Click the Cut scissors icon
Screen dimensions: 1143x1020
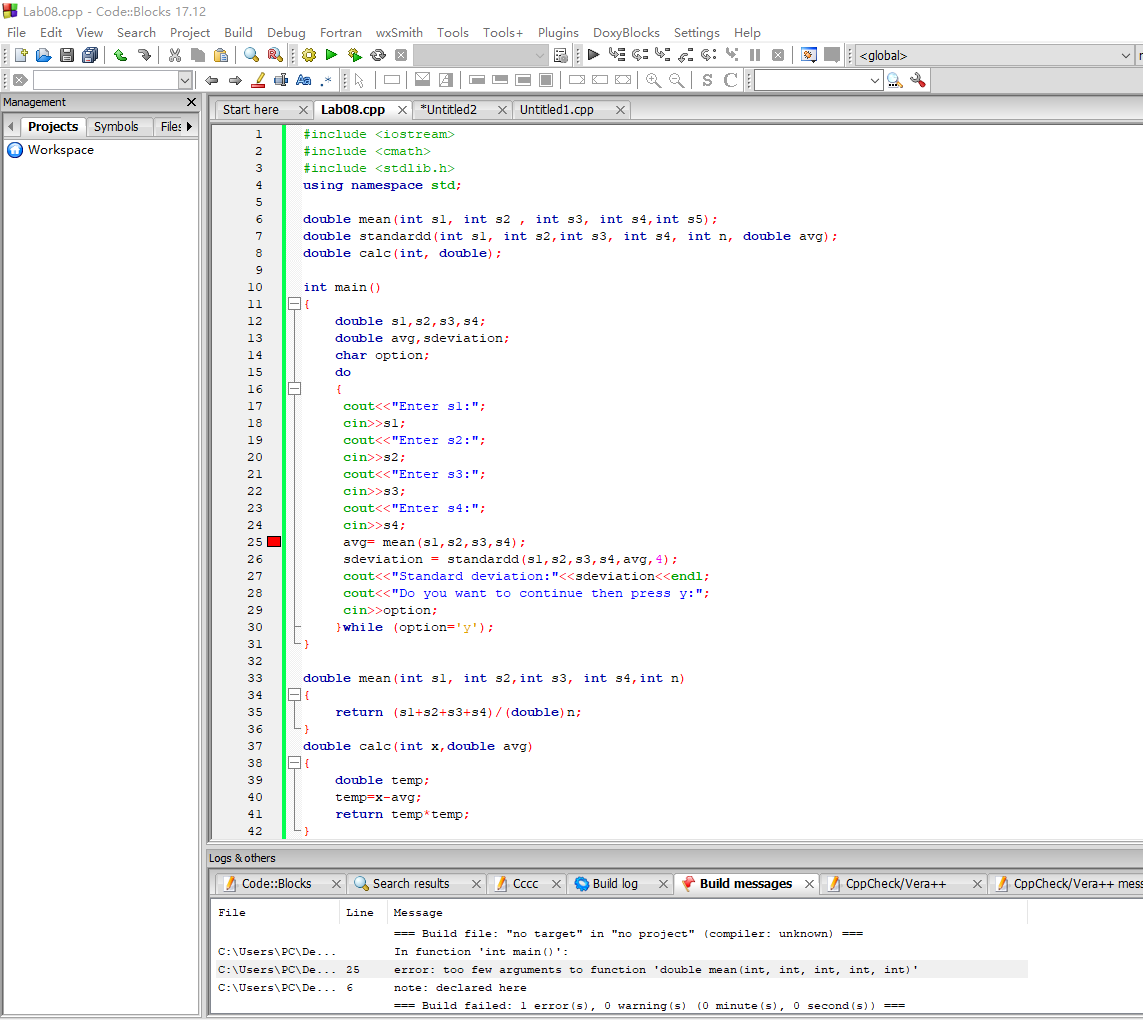[x=175, y=55]
